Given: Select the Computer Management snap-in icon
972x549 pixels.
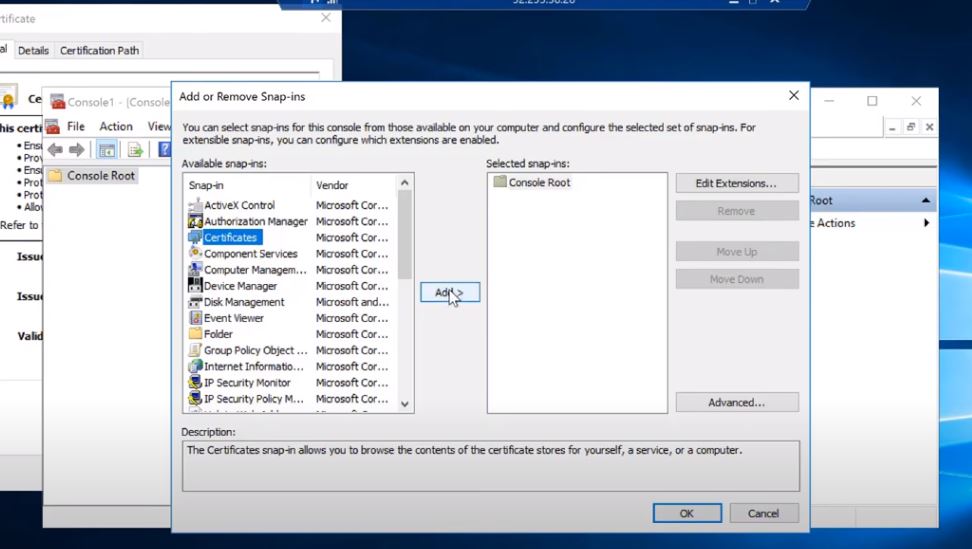Looking at the screenshot, I should 195,270.
